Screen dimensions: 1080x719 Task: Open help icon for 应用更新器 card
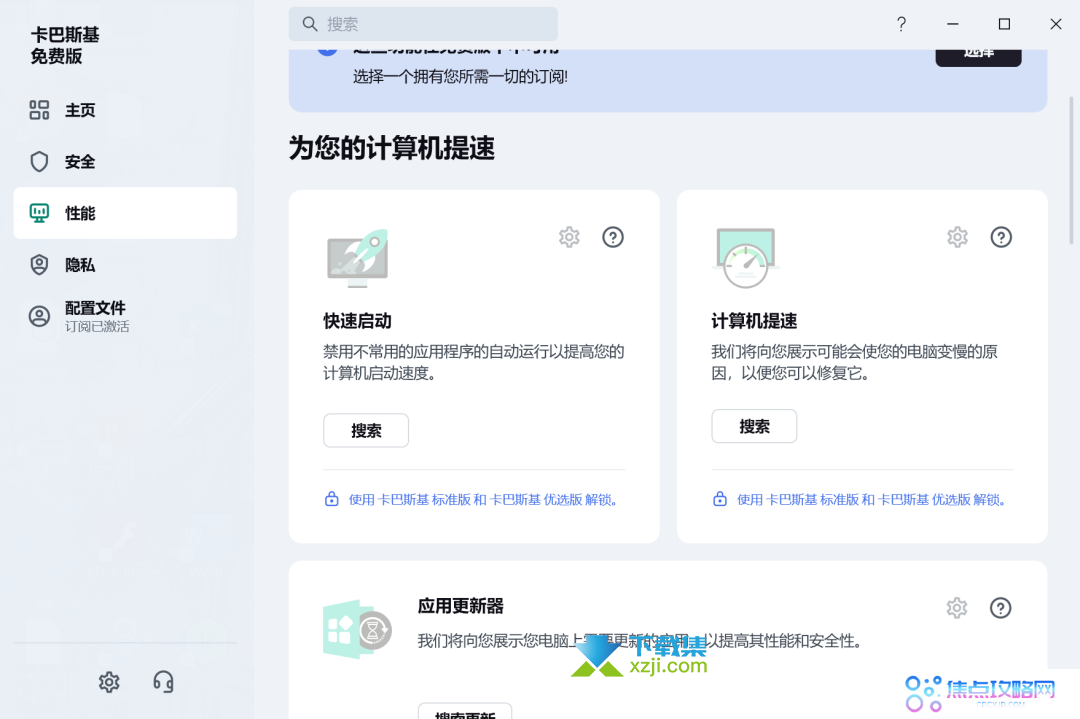1000,607
